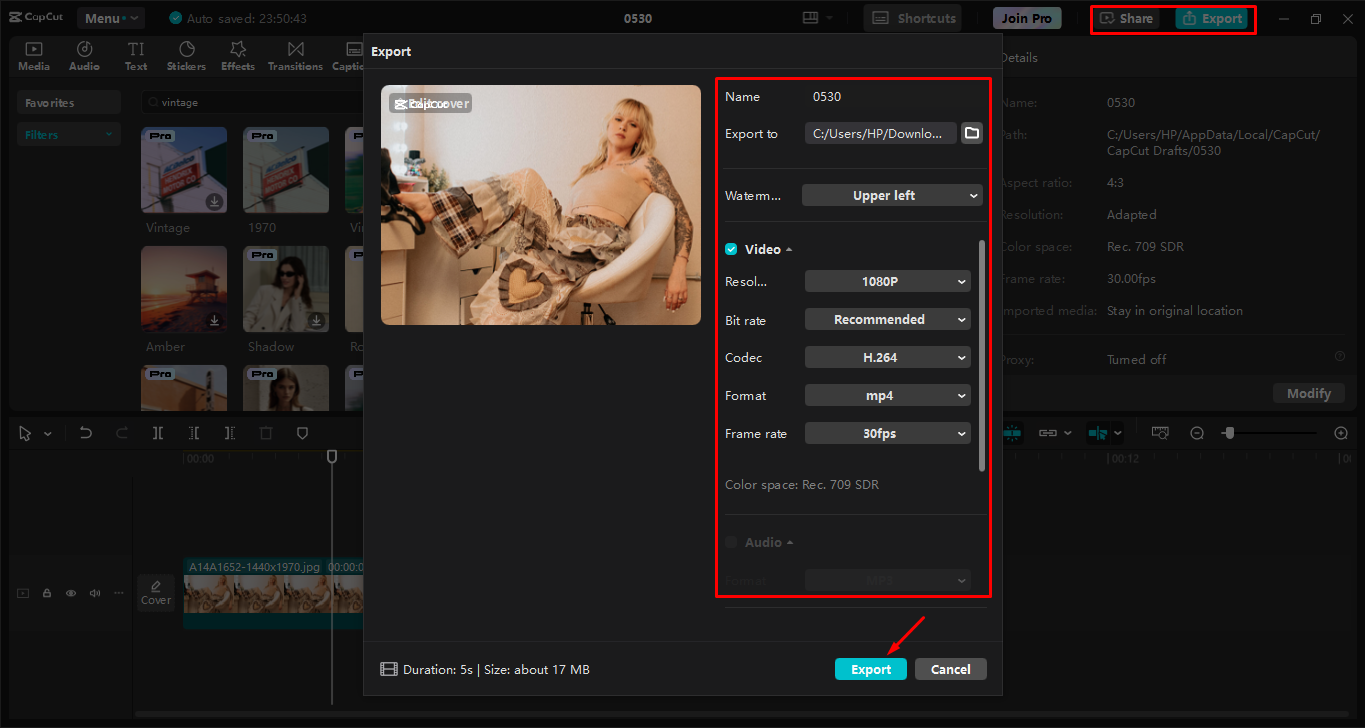
Task: Uncheck the Video checkbox in Export dialog
Action: coord(729,248)
